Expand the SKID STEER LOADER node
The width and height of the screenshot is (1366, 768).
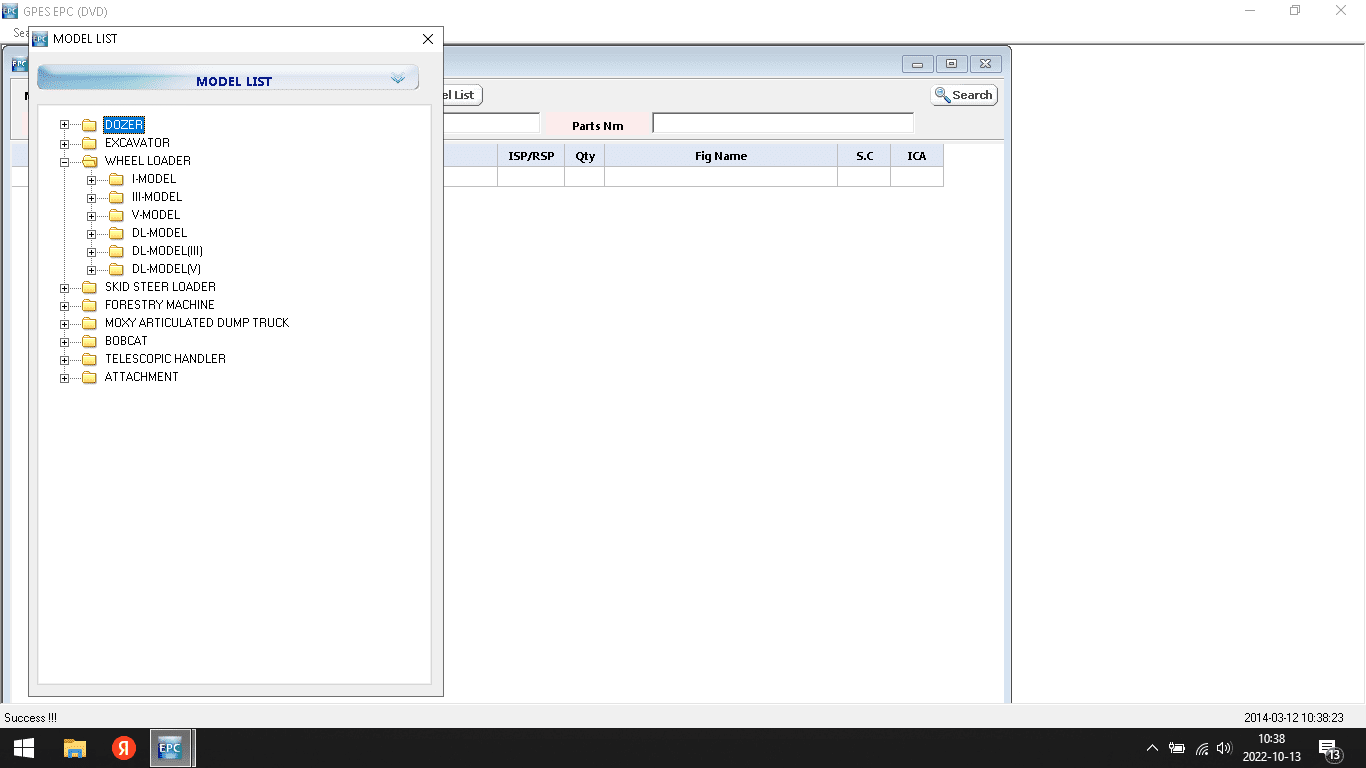point(65,288)
